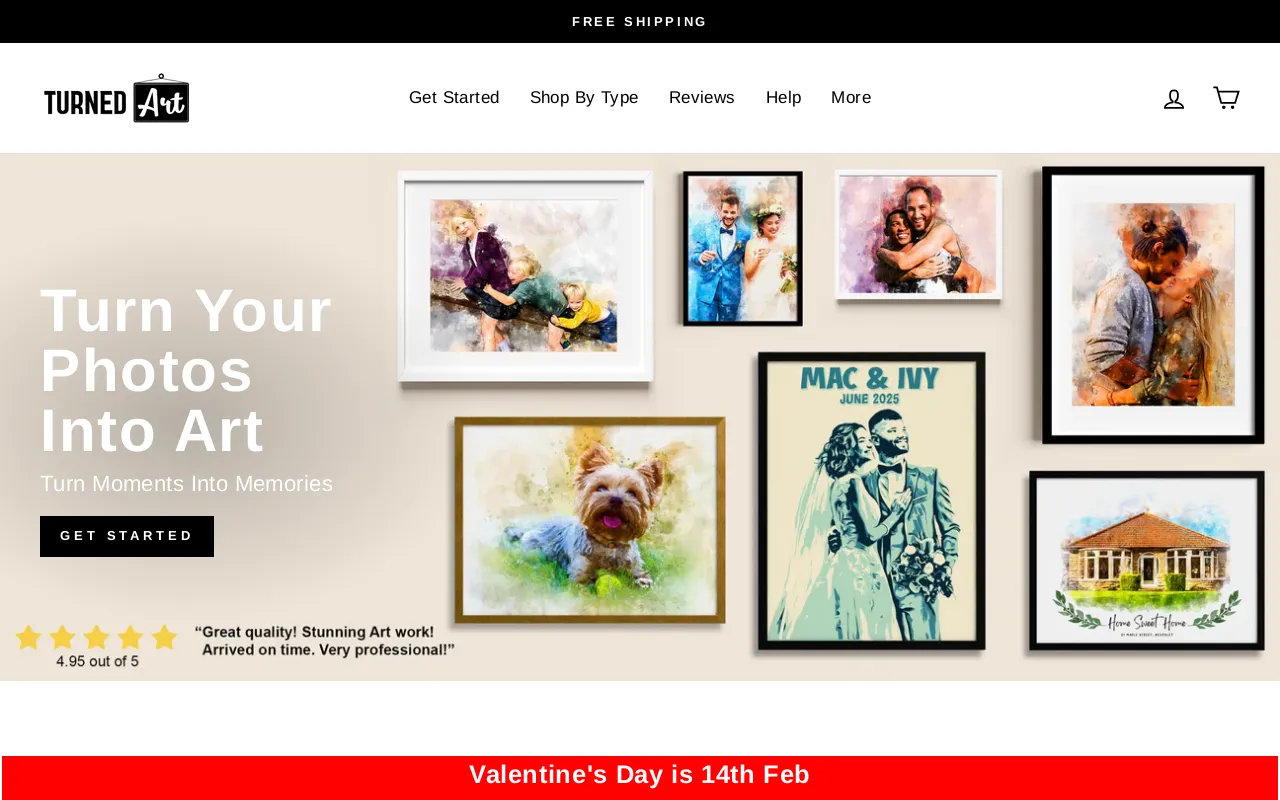Expand the More menu
The width and height of the screenshot is (1280, 800).
[851, 98]
